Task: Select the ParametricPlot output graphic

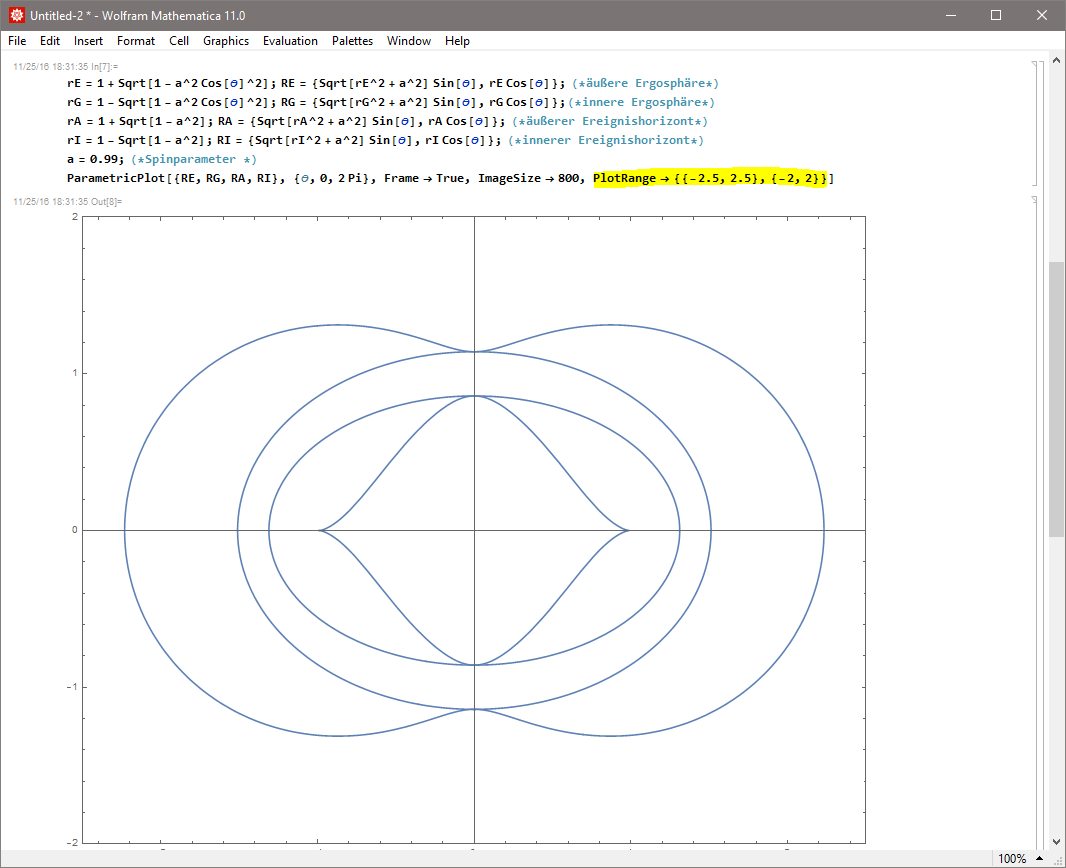Action: click(473, 530)
